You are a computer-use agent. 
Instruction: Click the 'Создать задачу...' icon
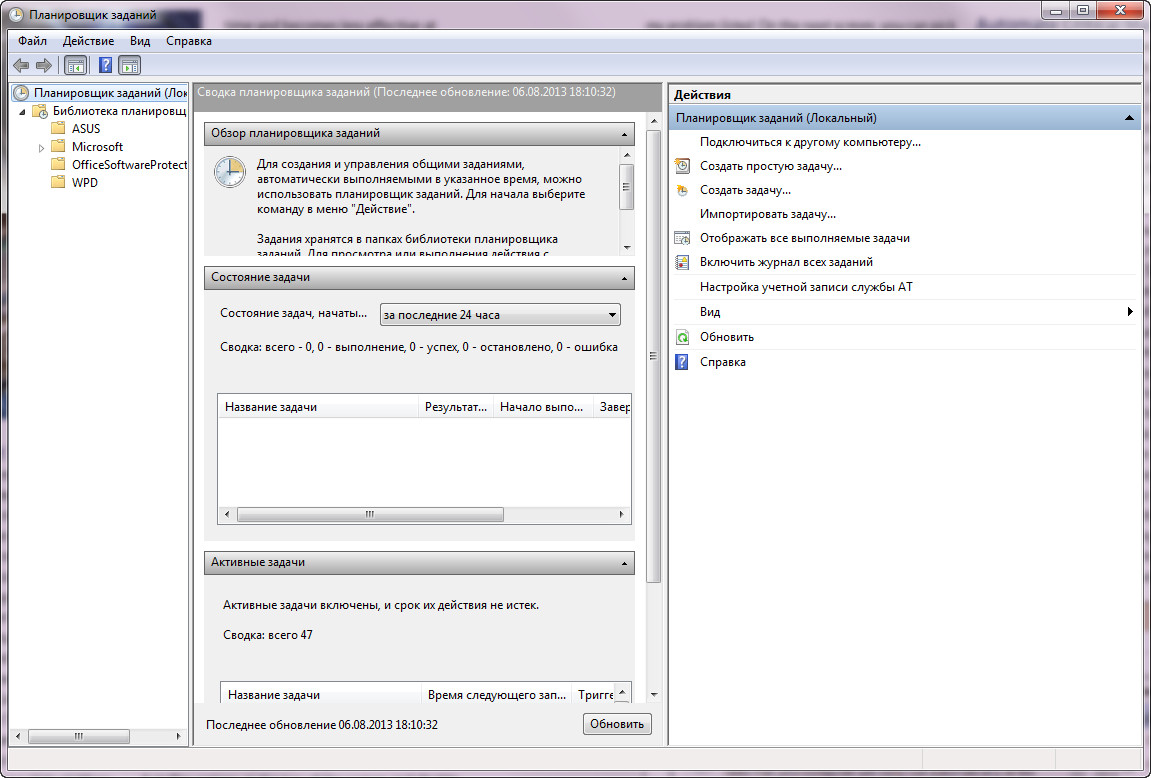682,190
